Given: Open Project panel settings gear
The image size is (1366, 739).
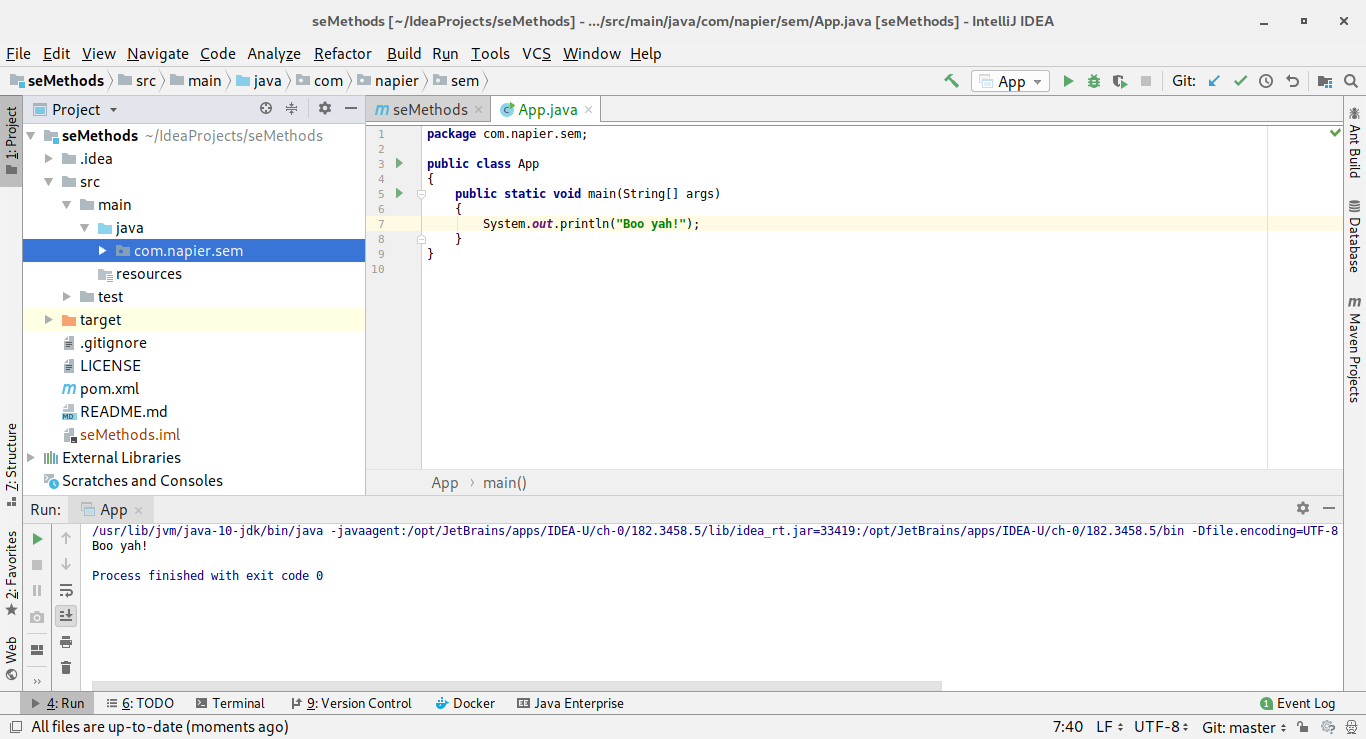Looking at the screenshot, I should [x=325, y=109].
